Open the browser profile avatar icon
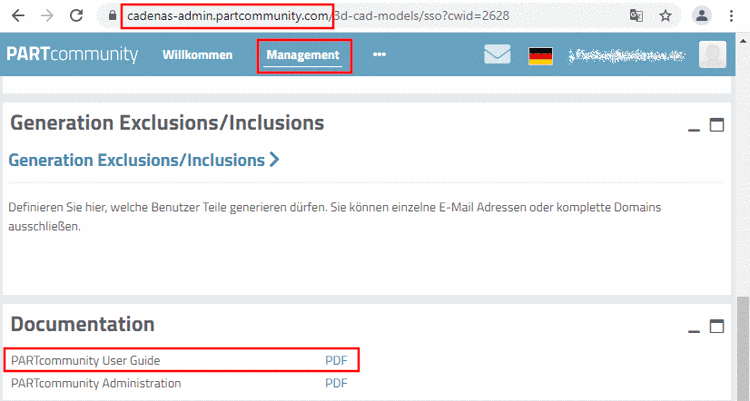Image resolution: width=750 pixels, height=401 pixels. point(702,16)
